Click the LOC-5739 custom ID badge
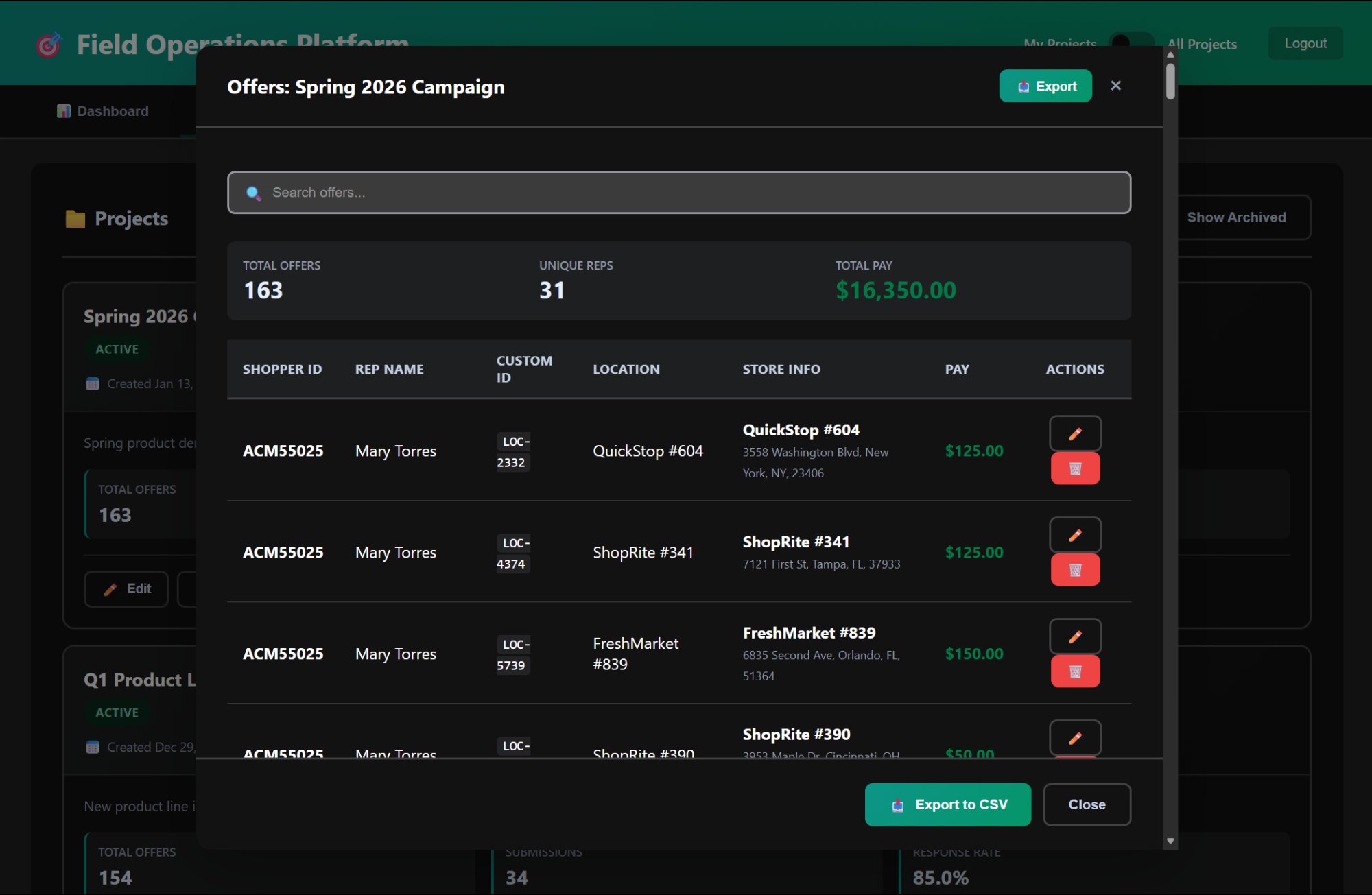This screenshot has height=895, width=1372. [x=513, y=655]
